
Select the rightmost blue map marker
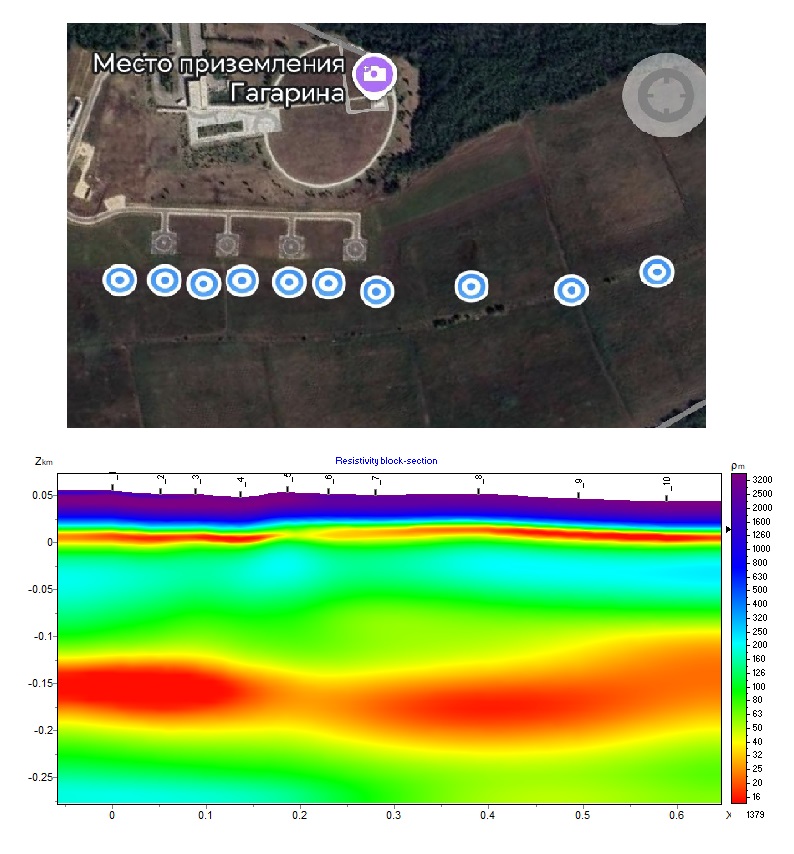click(x=657, y=271)
